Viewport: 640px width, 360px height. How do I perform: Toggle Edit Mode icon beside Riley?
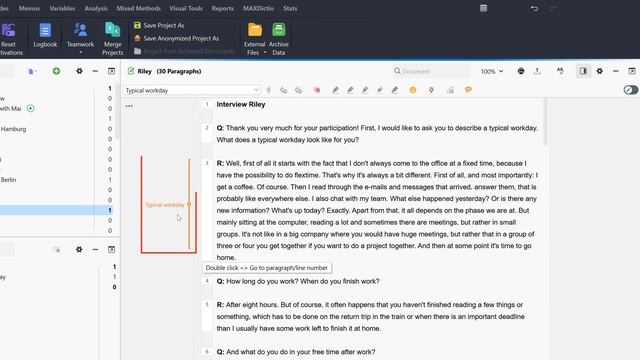[131, 71]
